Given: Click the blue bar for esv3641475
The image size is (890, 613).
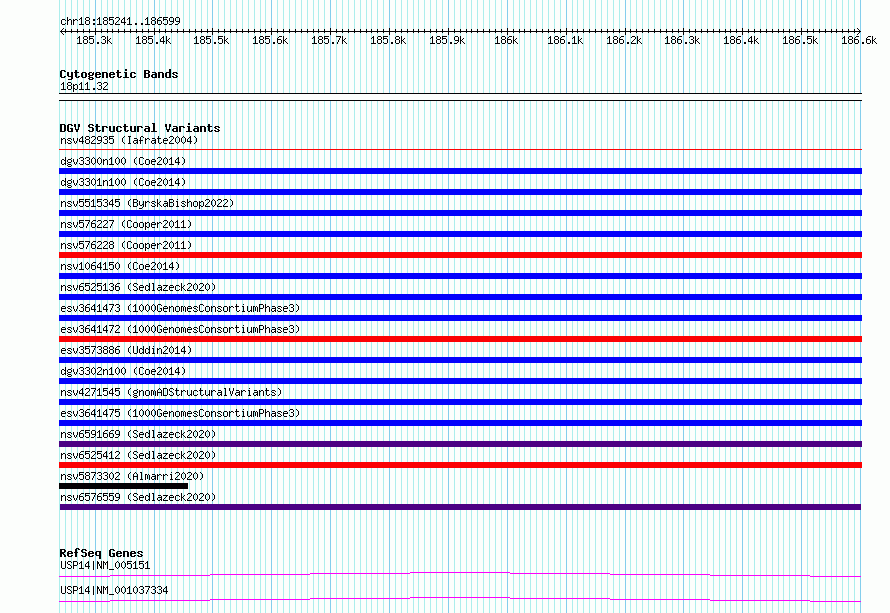Looking at the screenshot, I should click(x=460, y=423).
